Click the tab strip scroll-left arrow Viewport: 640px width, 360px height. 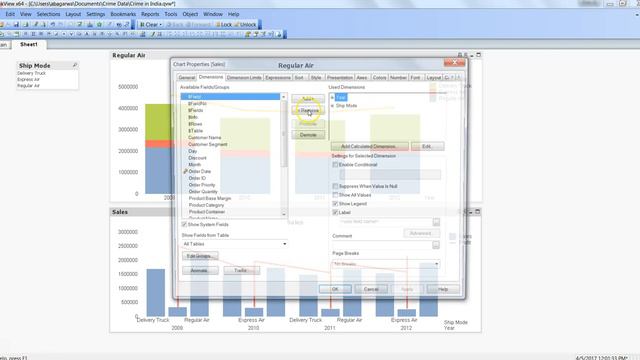(452, 77)
